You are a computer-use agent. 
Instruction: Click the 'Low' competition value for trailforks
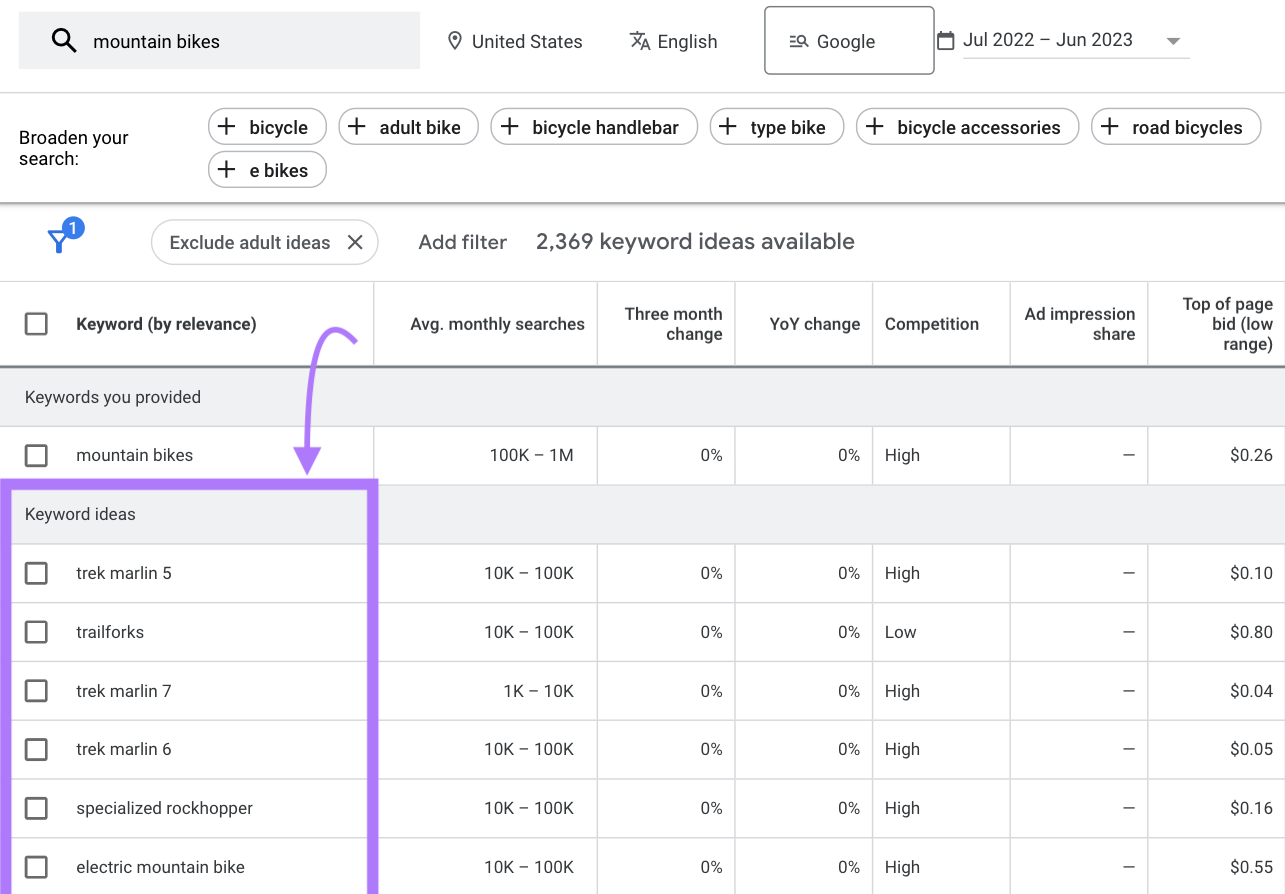tap(900, 632)
